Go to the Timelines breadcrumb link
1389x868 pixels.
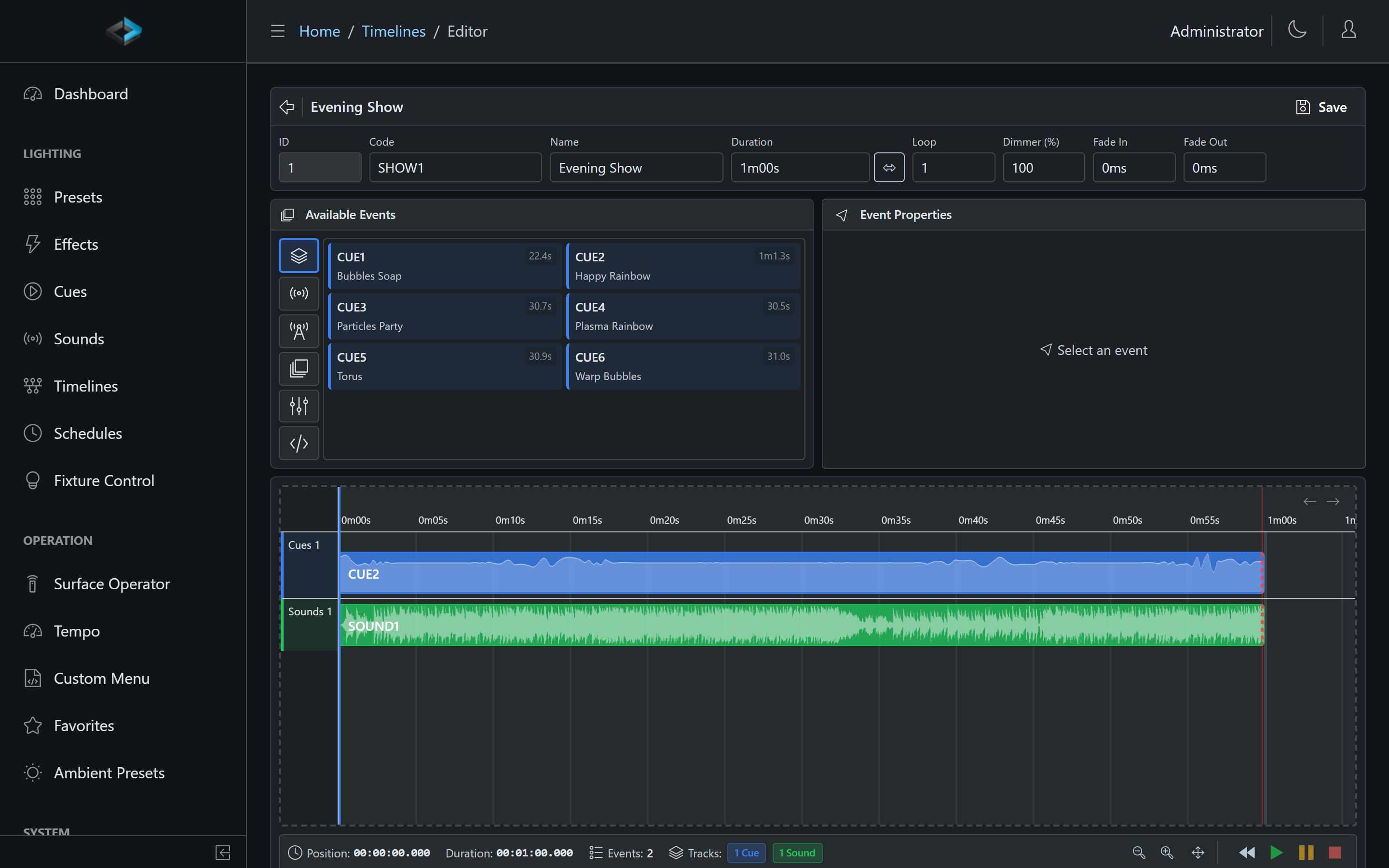(x=394, y=31)
